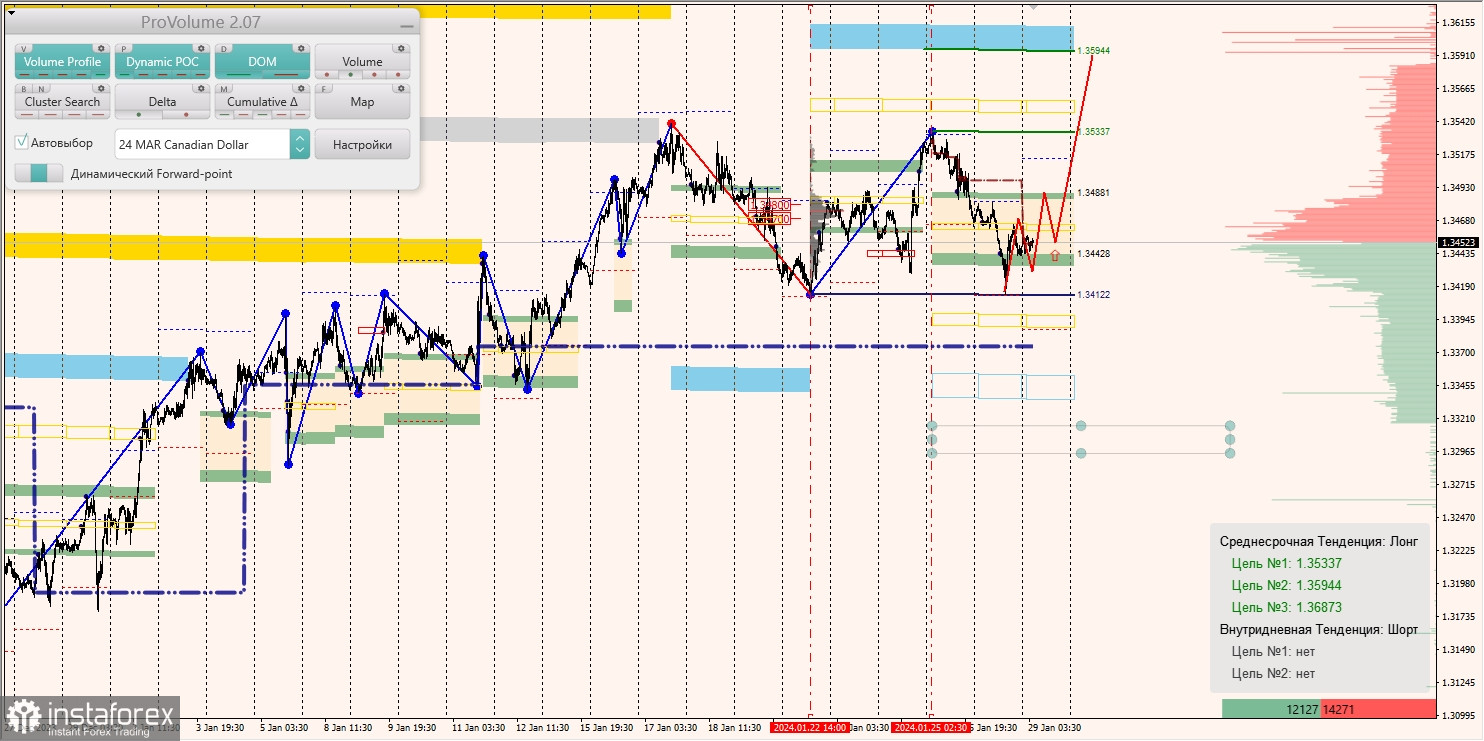Click the B hotkey tab on Cluster Search
Viewport: 1484px width, 741px height.
click(x=22, y=88)
